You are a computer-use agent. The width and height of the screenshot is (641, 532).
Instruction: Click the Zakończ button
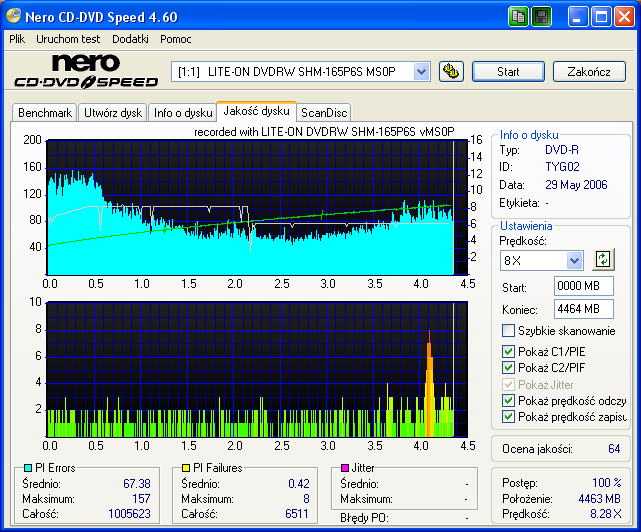point(589,72)
